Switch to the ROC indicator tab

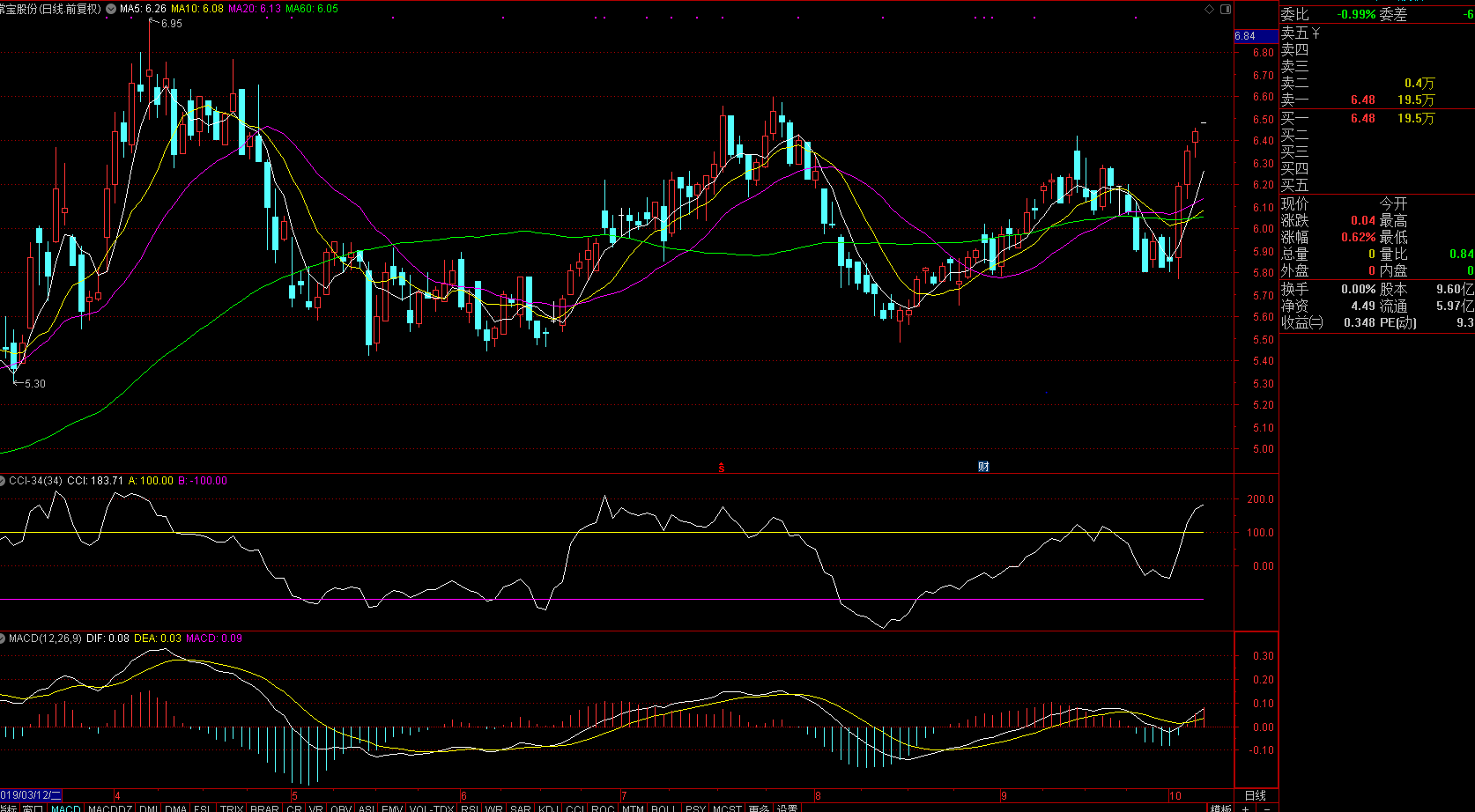point(603,808)
